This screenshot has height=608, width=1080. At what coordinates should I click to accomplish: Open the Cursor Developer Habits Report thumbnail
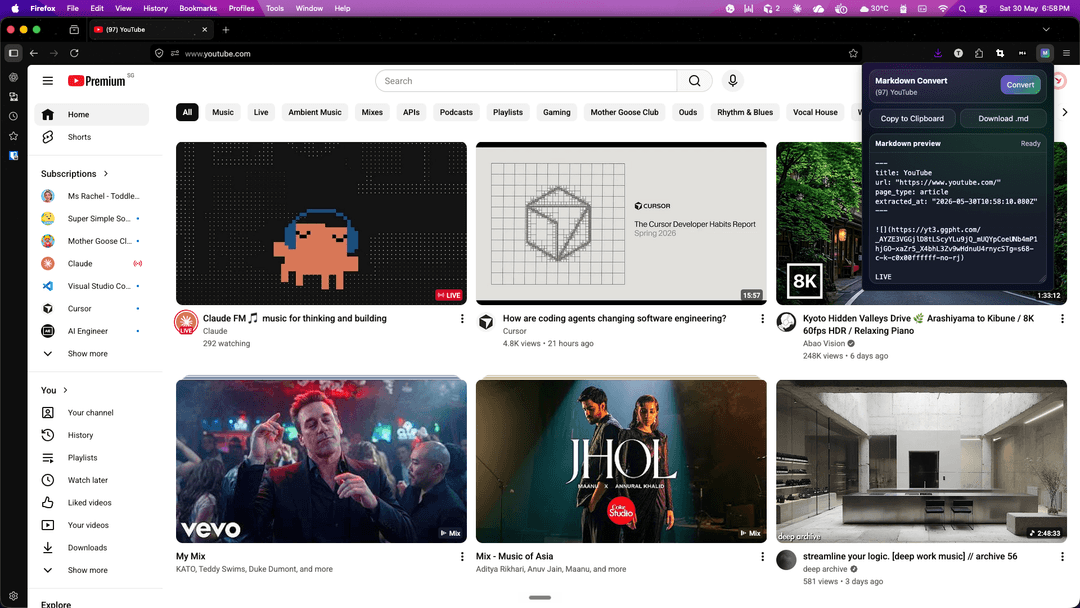coord(621,224)
